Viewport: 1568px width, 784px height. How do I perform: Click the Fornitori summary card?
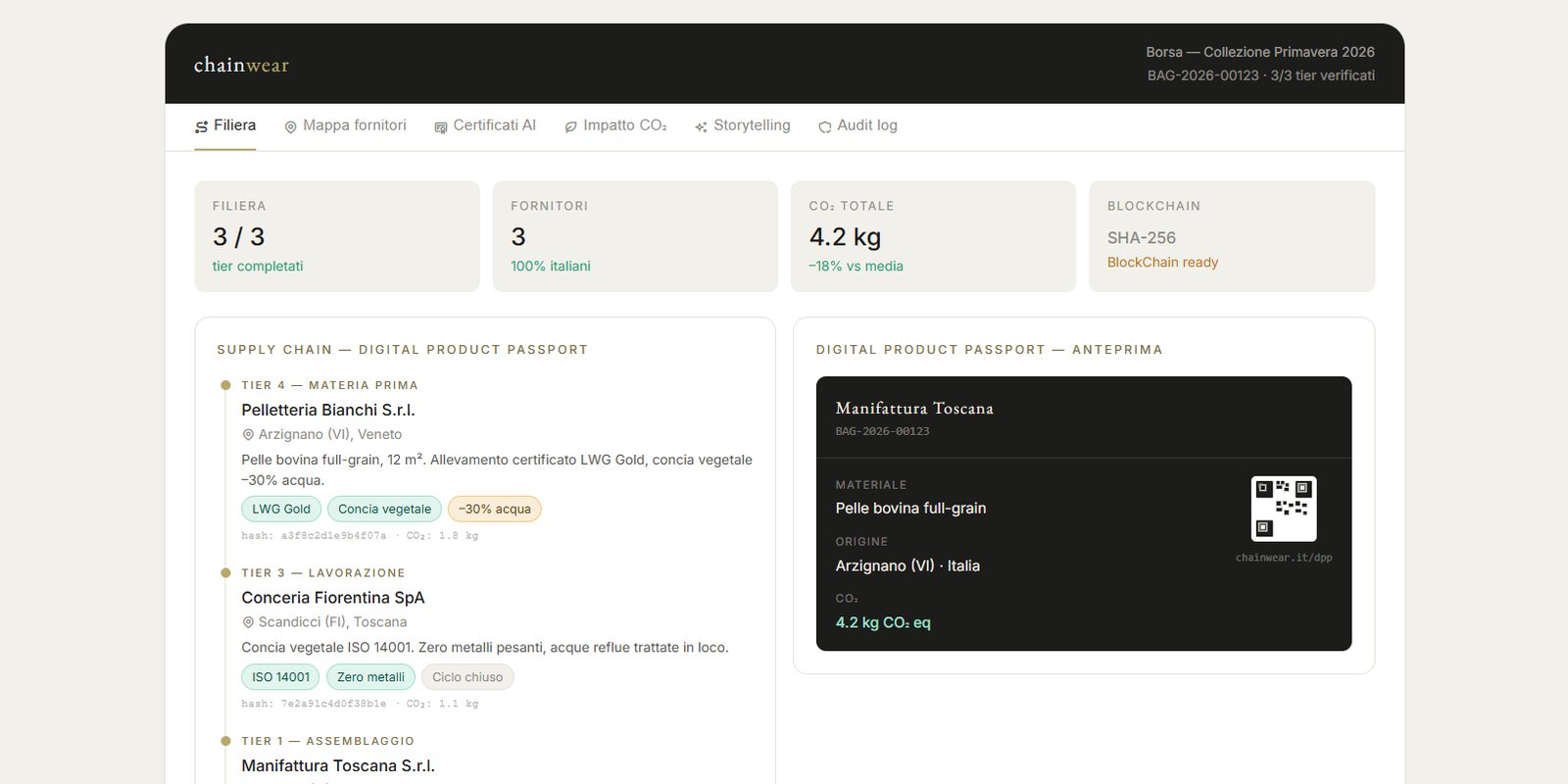635,236
